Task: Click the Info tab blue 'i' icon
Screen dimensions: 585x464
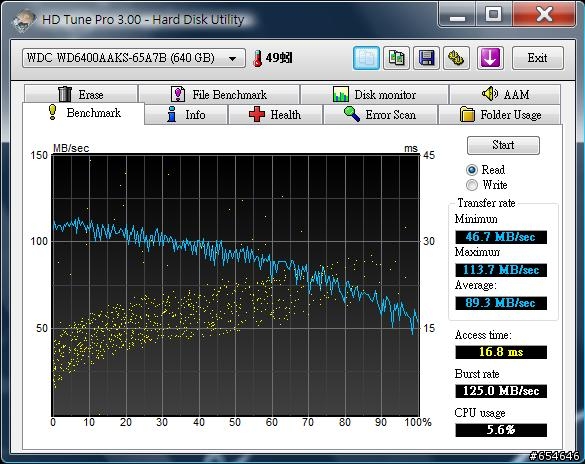Action: pos(172,114)
